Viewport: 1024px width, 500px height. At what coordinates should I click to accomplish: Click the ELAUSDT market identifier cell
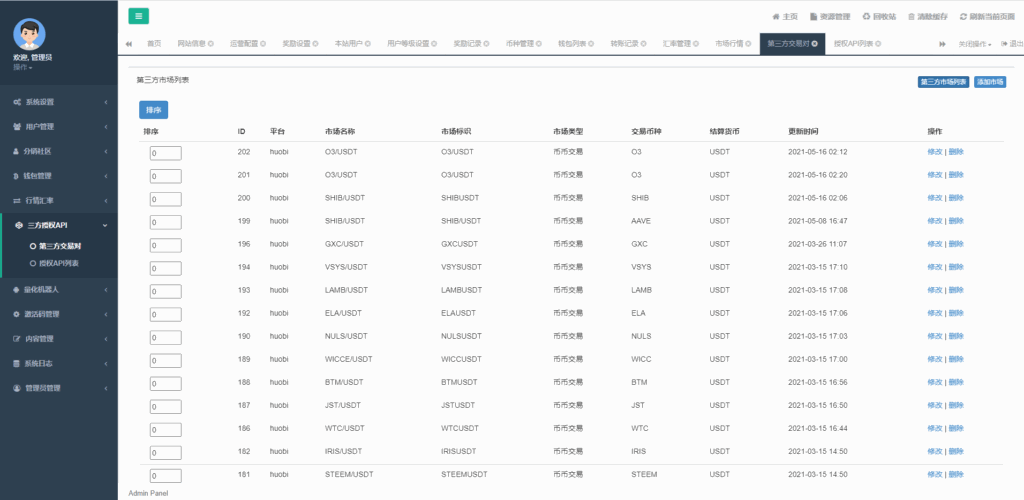coord(458,313)
